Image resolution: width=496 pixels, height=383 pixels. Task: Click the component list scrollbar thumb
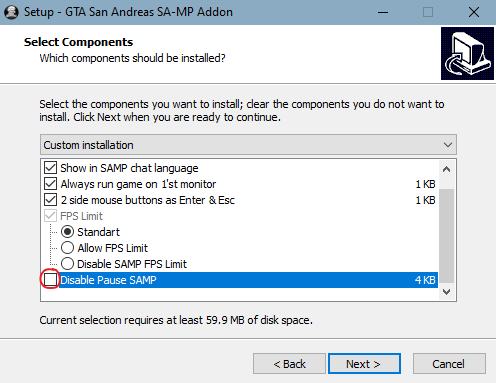click(x=446, y=236)
